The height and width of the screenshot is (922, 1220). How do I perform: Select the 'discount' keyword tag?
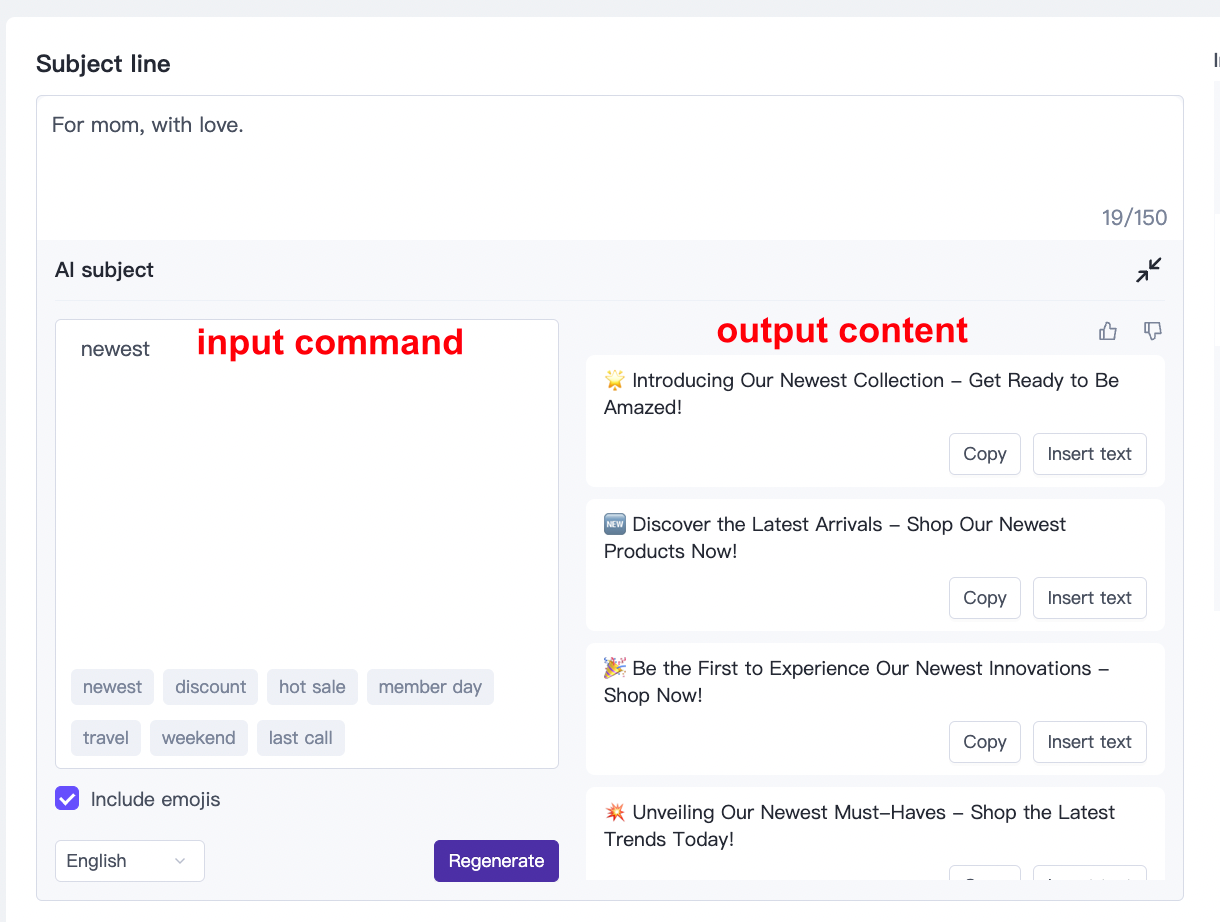(210, 687)
